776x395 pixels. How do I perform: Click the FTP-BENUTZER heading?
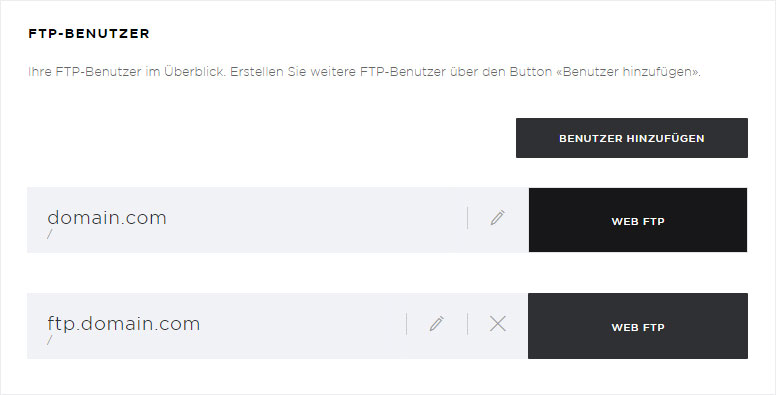(x=89, y=34)
